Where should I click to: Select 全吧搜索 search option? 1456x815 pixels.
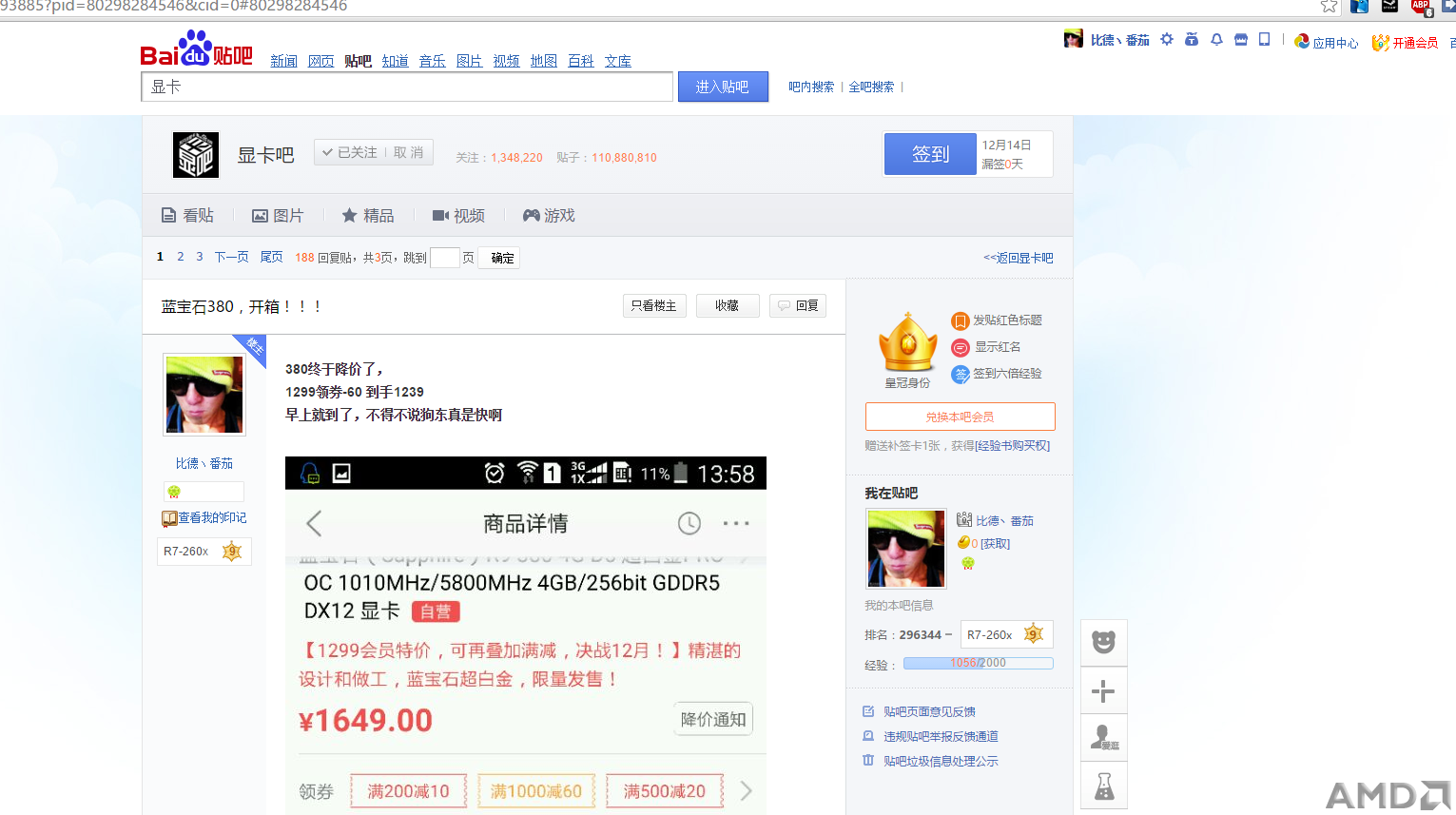(871, 87)
